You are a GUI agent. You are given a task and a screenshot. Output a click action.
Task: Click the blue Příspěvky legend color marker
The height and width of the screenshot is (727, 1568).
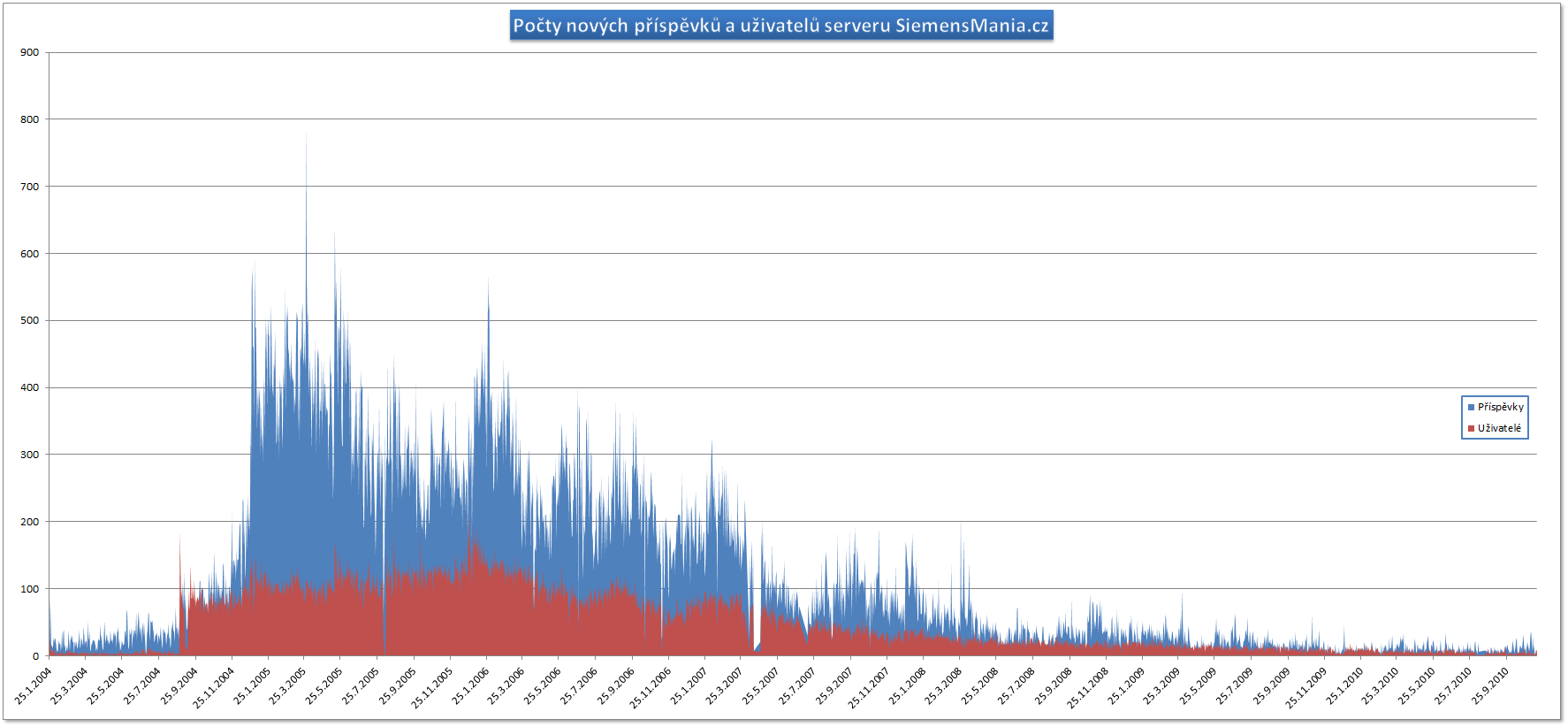point(1471,408)
